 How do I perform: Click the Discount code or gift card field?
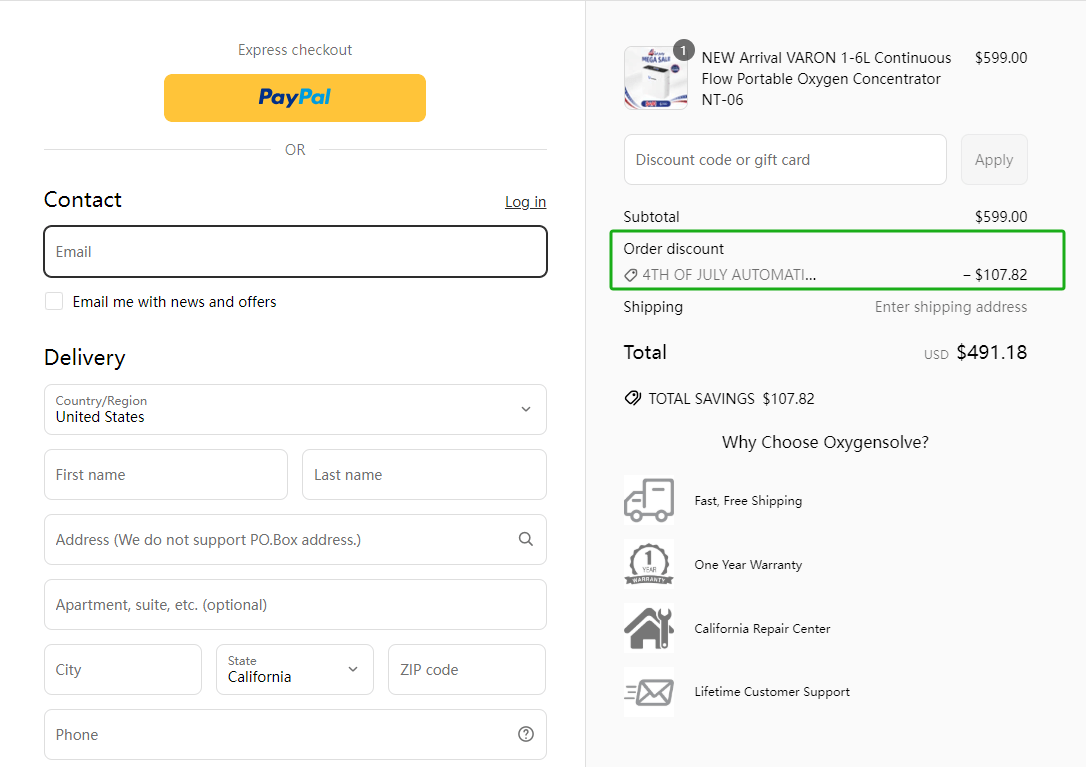coord(785,160)
